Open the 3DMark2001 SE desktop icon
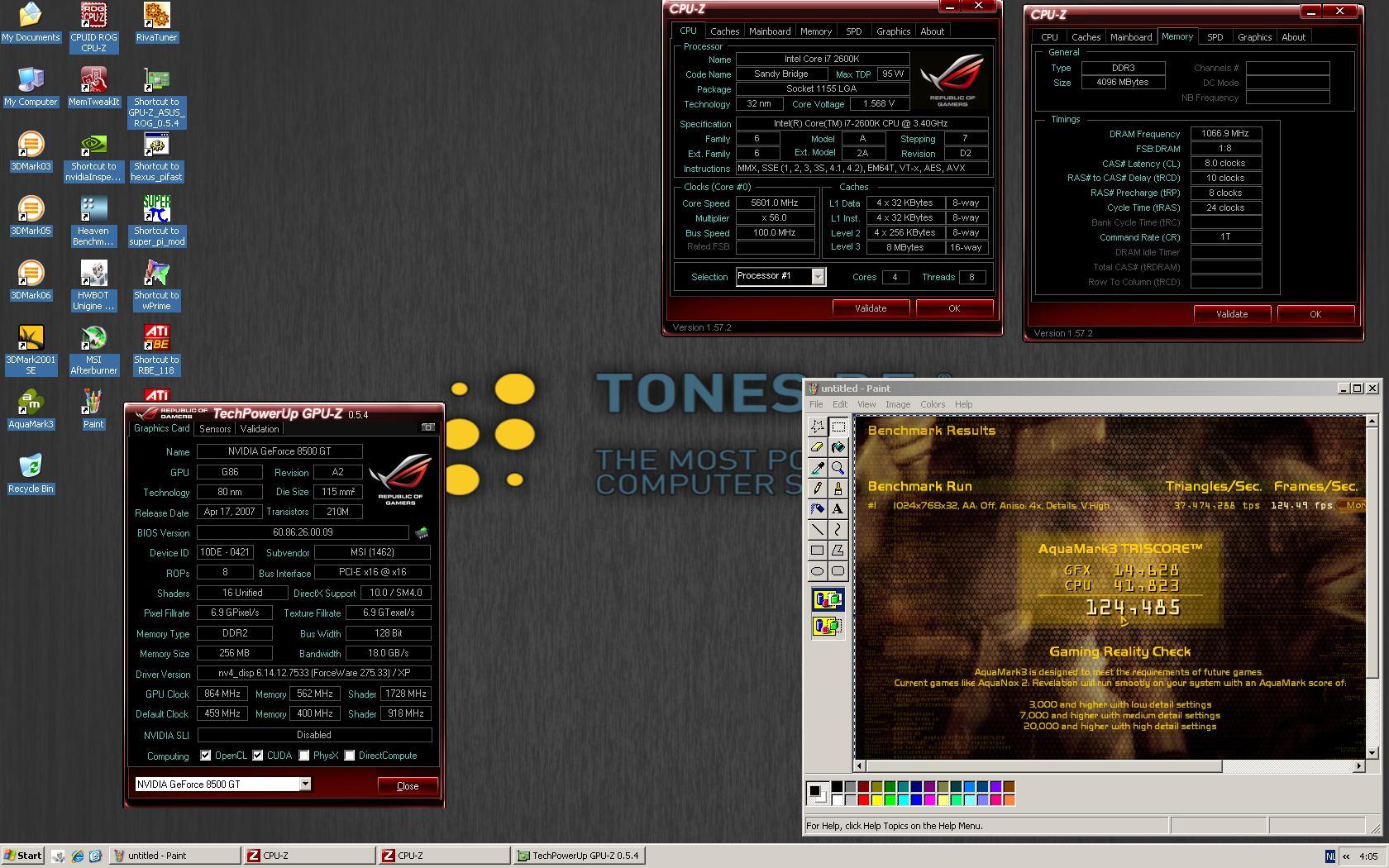Viewport: 1389px width, 868px height. tap(31, 350)
